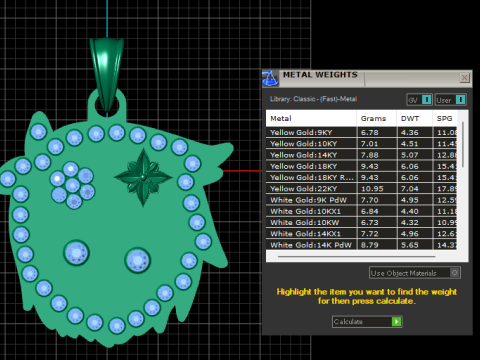Select the star flower ornament on pendant
Screen dimensions: 480x360
tap(143, 177)
